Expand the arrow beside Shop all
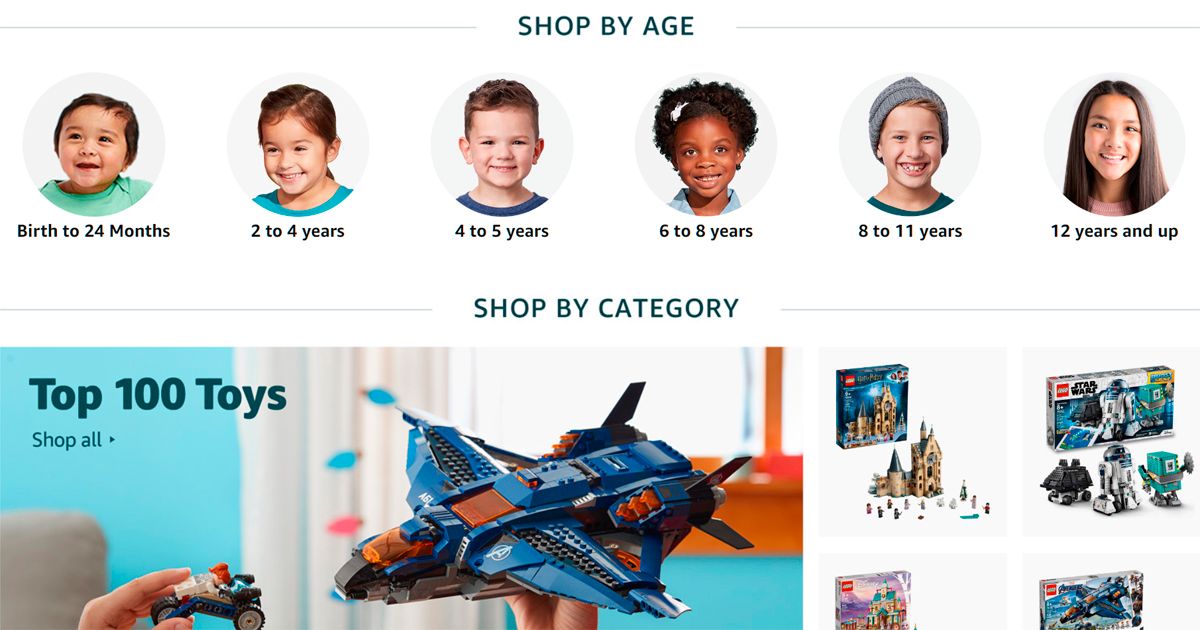1200x630 pixels. [112, 440]
